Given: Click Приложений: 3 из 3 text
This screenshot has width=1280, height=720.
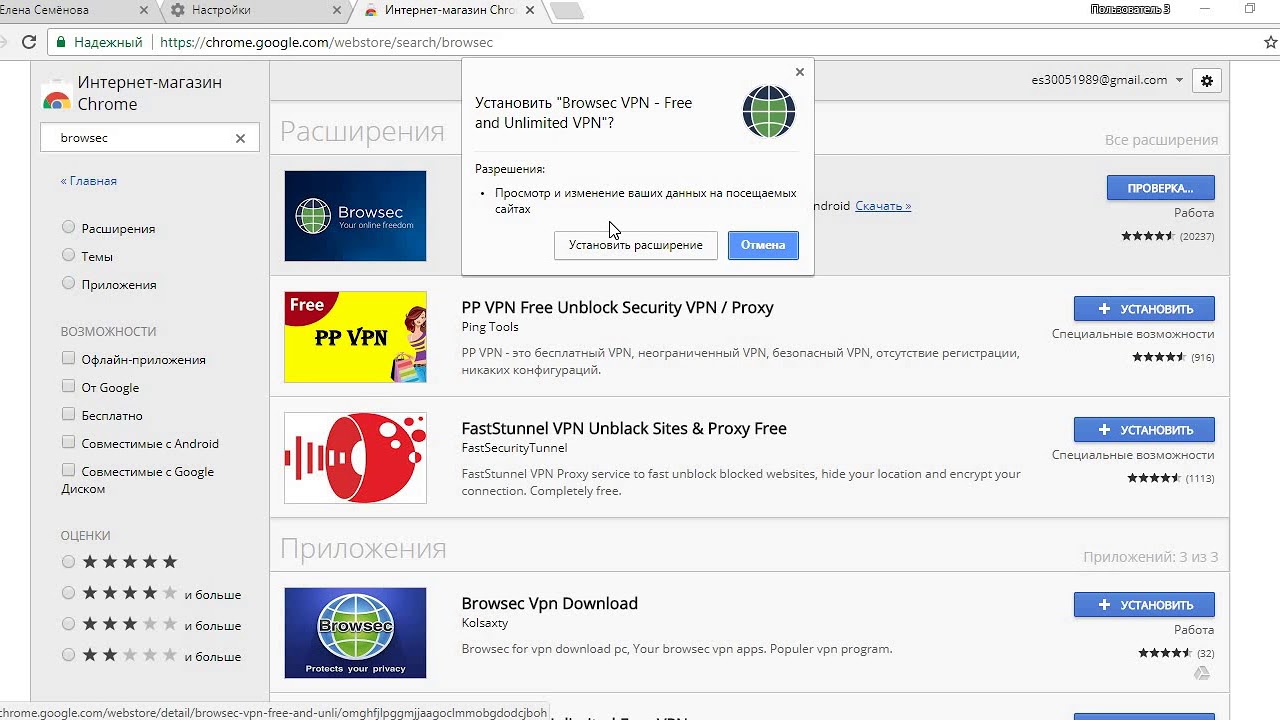Looking at the screenshot, I should (1150, 557).
